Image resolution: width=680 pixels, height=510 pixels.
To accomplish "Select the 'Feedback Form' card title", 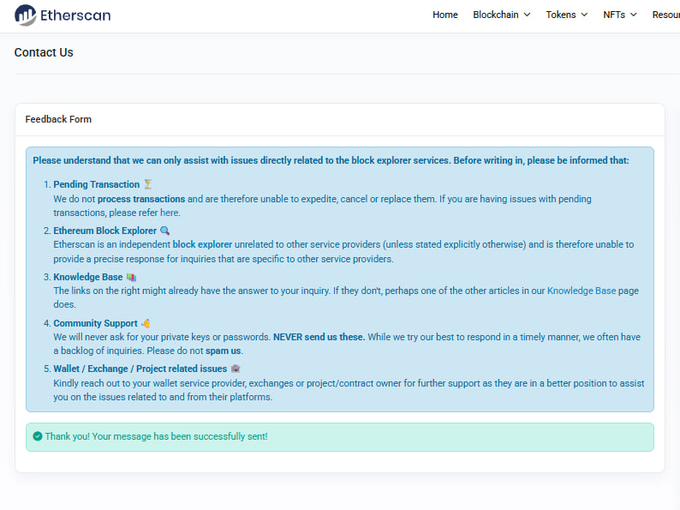I will click(58, 119).
